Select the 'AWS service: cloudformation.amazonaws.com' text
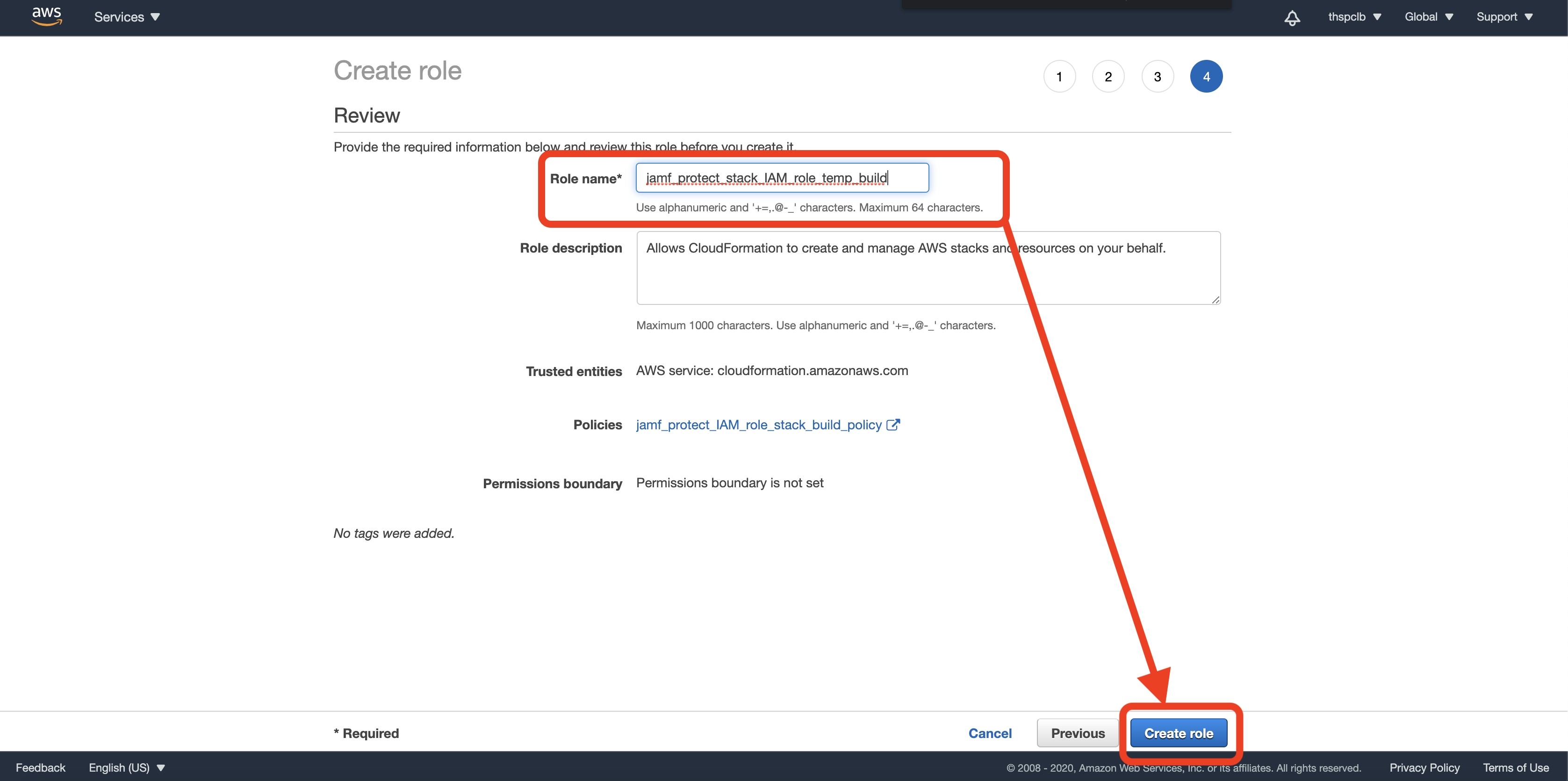 point(772,371)
